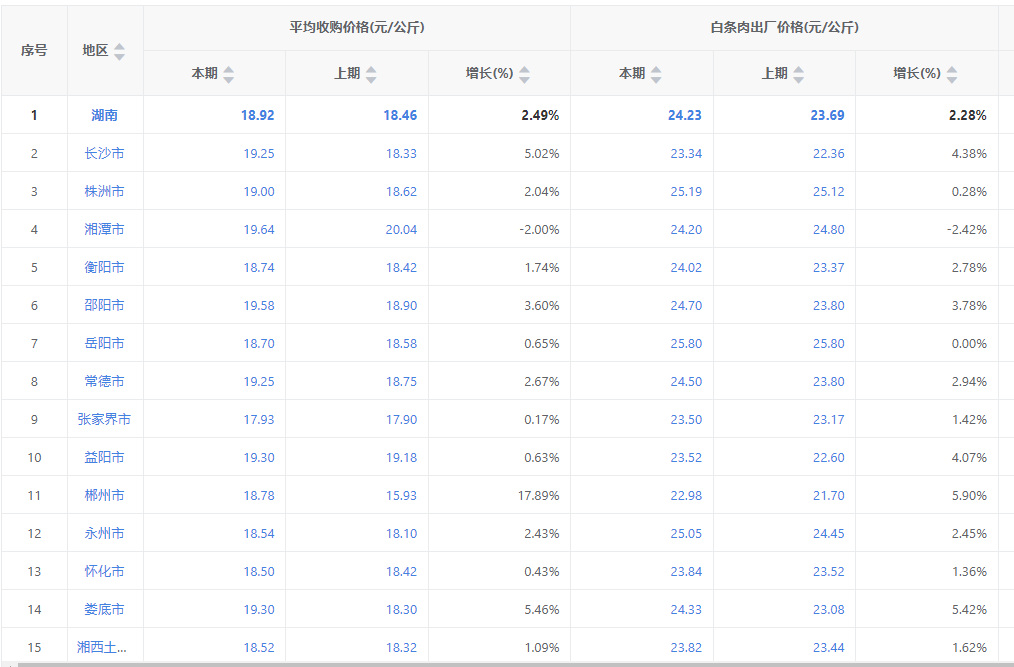Click the 平均收购价格(元/公斤) group header
The image size is (1014, 667).
click(x=357, y=27)
